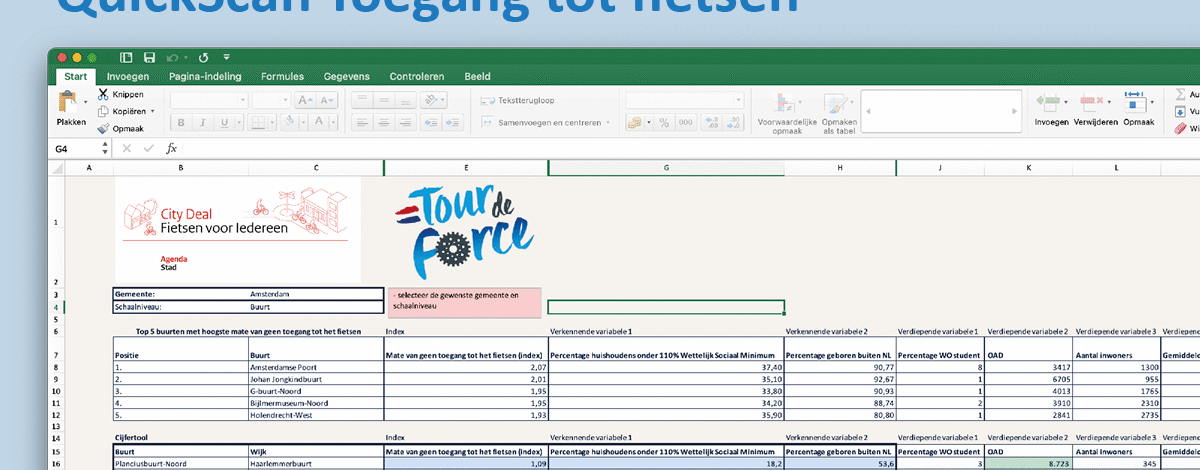Click the fill color paint bucket
Screen dimensions: 1200x470
pyautogui.click(x=289, y=122)
